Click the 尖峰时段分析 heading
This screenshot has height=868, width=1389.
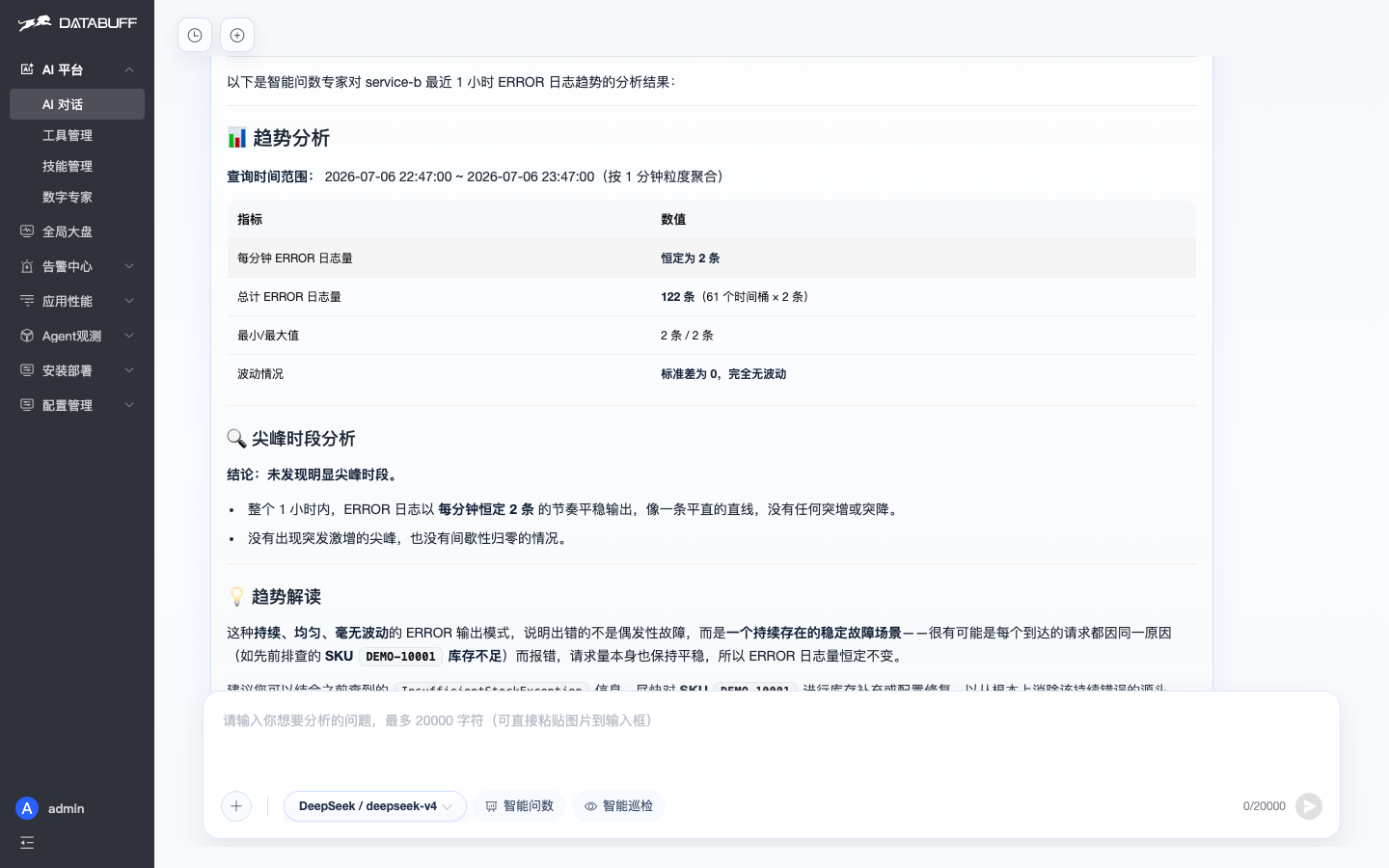point(304,439)
